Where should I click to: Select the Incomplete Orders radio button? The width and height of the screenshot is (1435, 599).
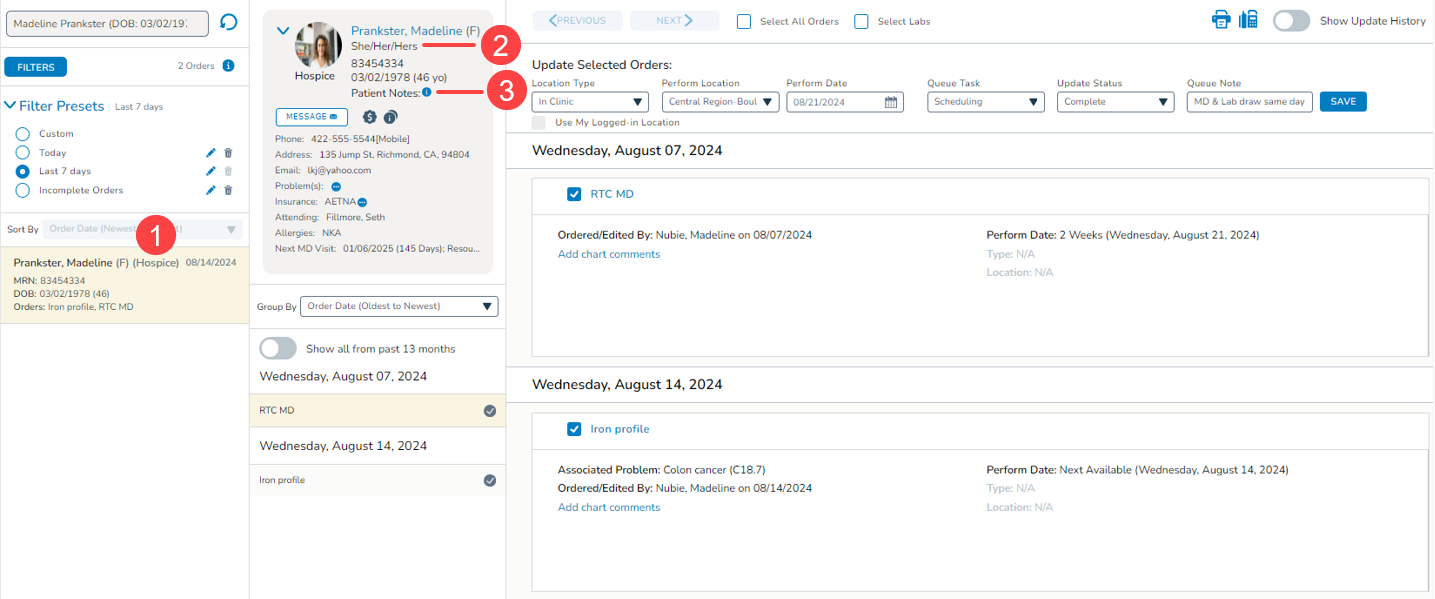pos(23,190)
